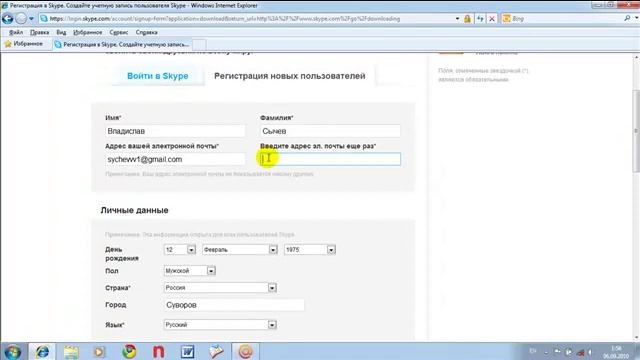The height and width of the screenshot is (360, 640).
Task: Open the Сервис menu
Action: pos(118,32)
